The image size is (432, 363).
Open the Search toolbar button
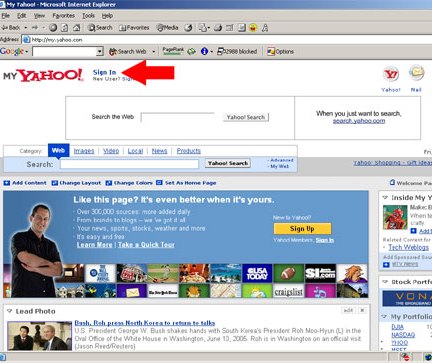pyautogui.click(x=100, y=28)
